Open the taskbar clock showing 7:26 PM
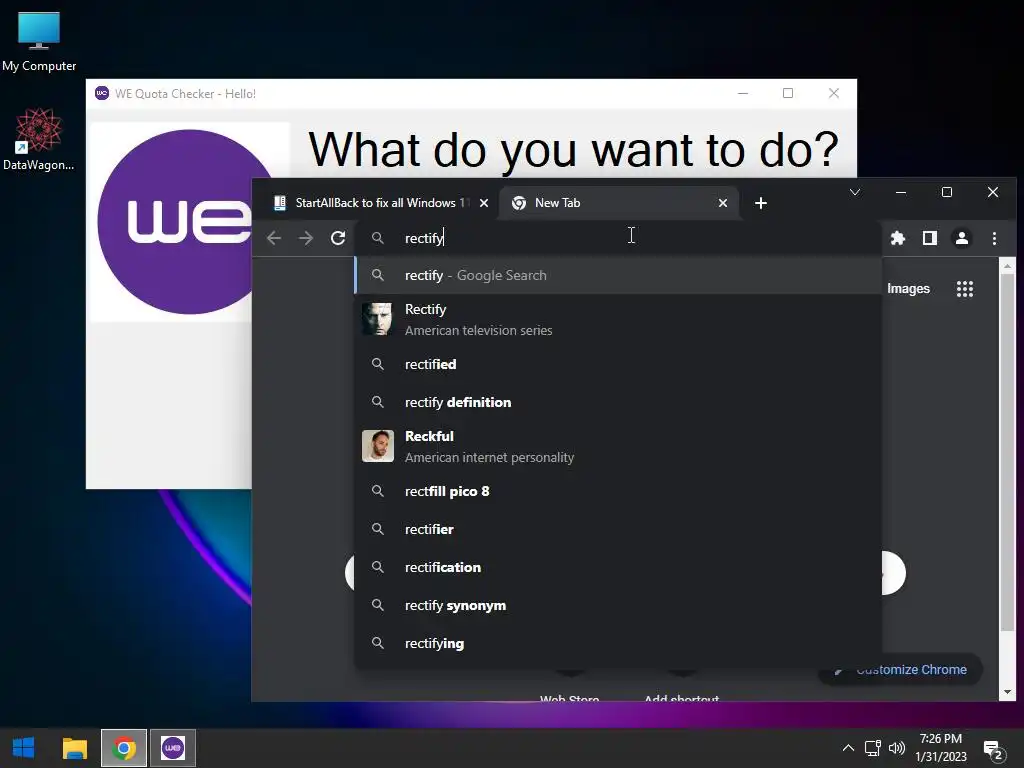The image size is (1024, 768). 940,748
